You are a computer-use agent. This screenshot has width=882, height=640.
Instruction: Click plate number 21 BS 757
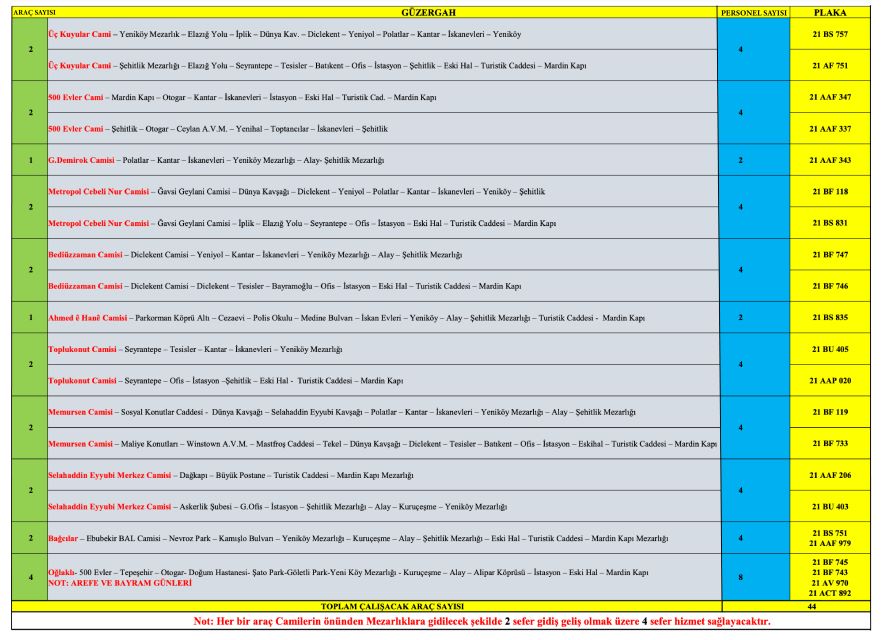pyautogui.click(x=829, y=34)
